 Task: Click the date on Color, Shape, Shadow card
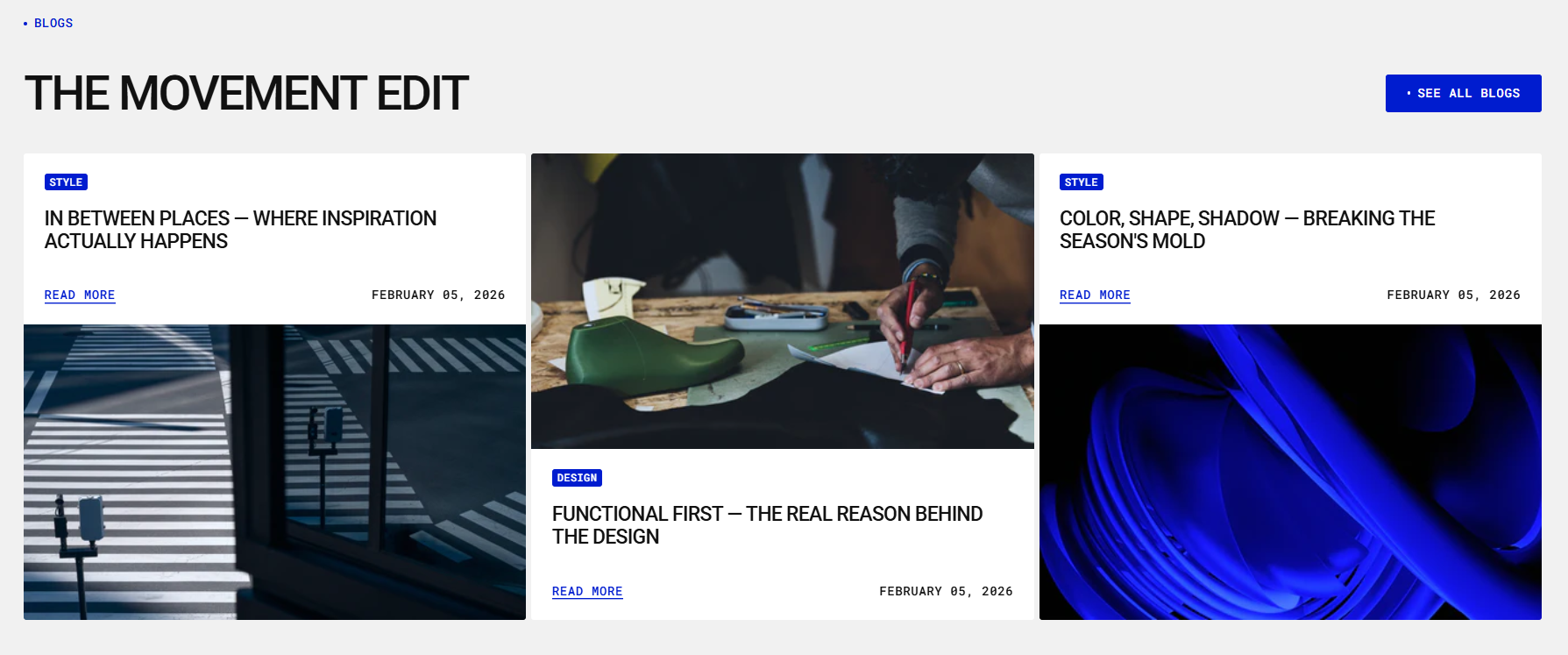tap(1453, 295)
